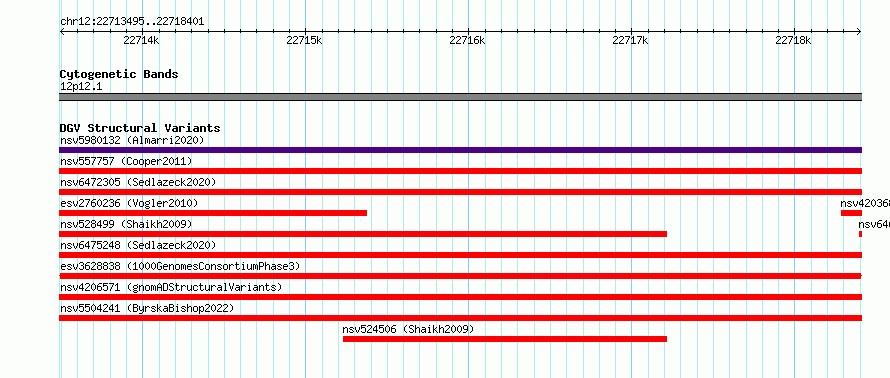Click the nsv6472305 (Sedlazeck2020) label
This screenshot has height=378, width=890.
138,182
